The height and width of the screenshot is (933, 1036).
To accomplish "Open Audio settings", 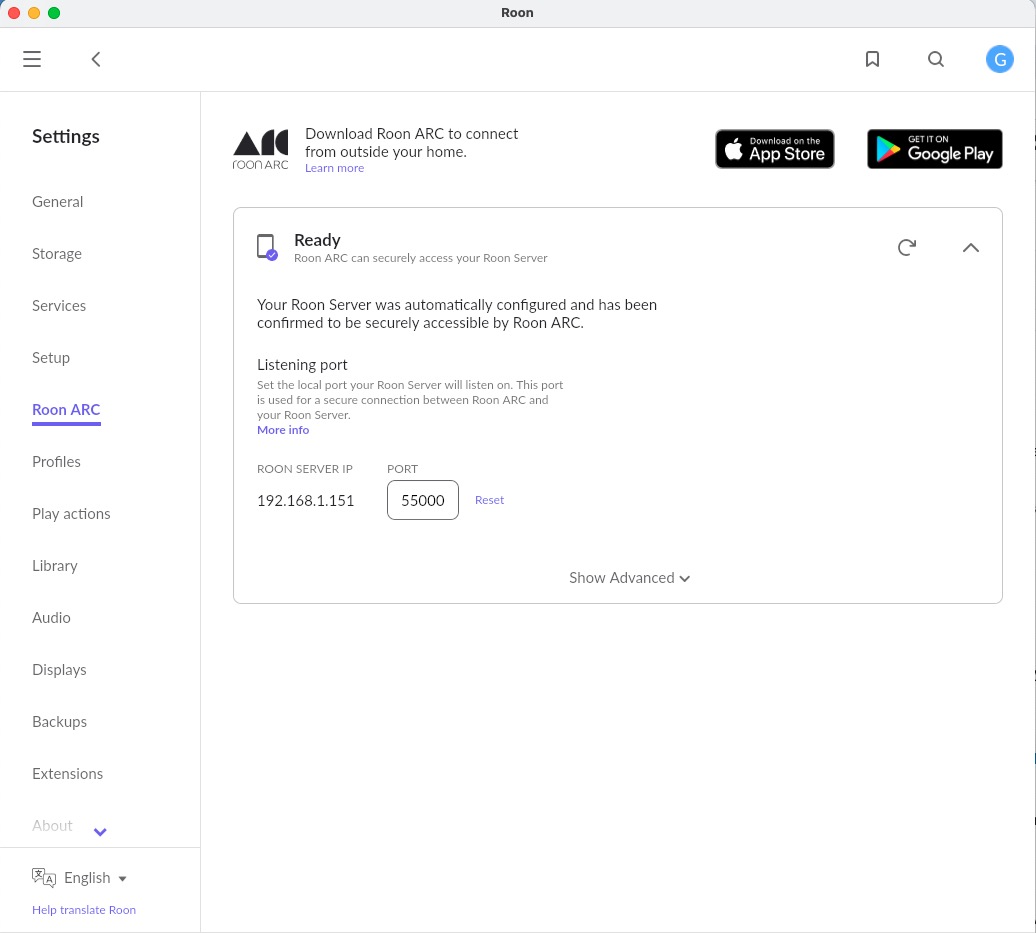I will [x=52, y=618].
